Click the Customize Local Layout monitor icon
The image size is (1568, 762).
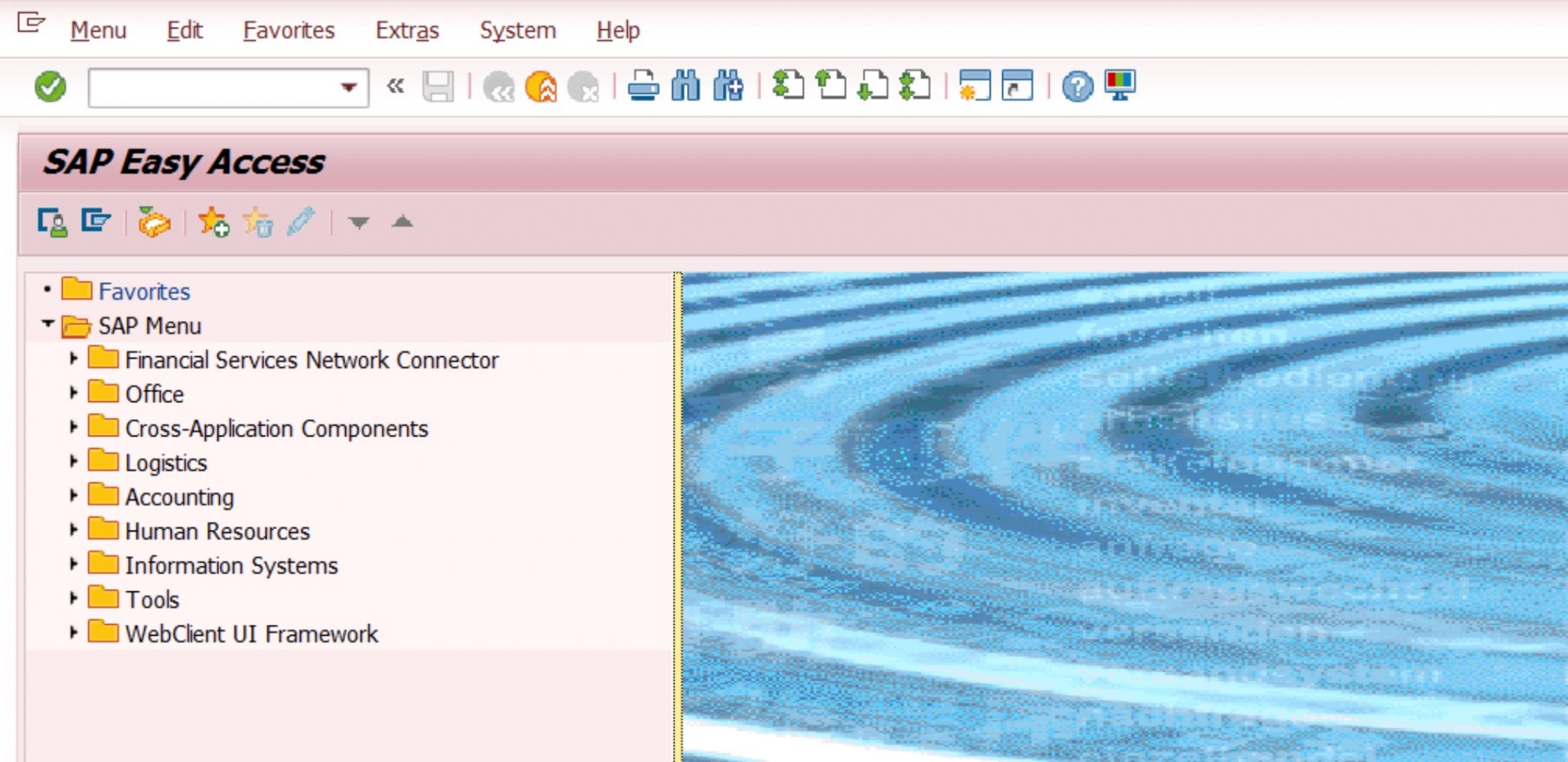click(x=1119, y=85)
